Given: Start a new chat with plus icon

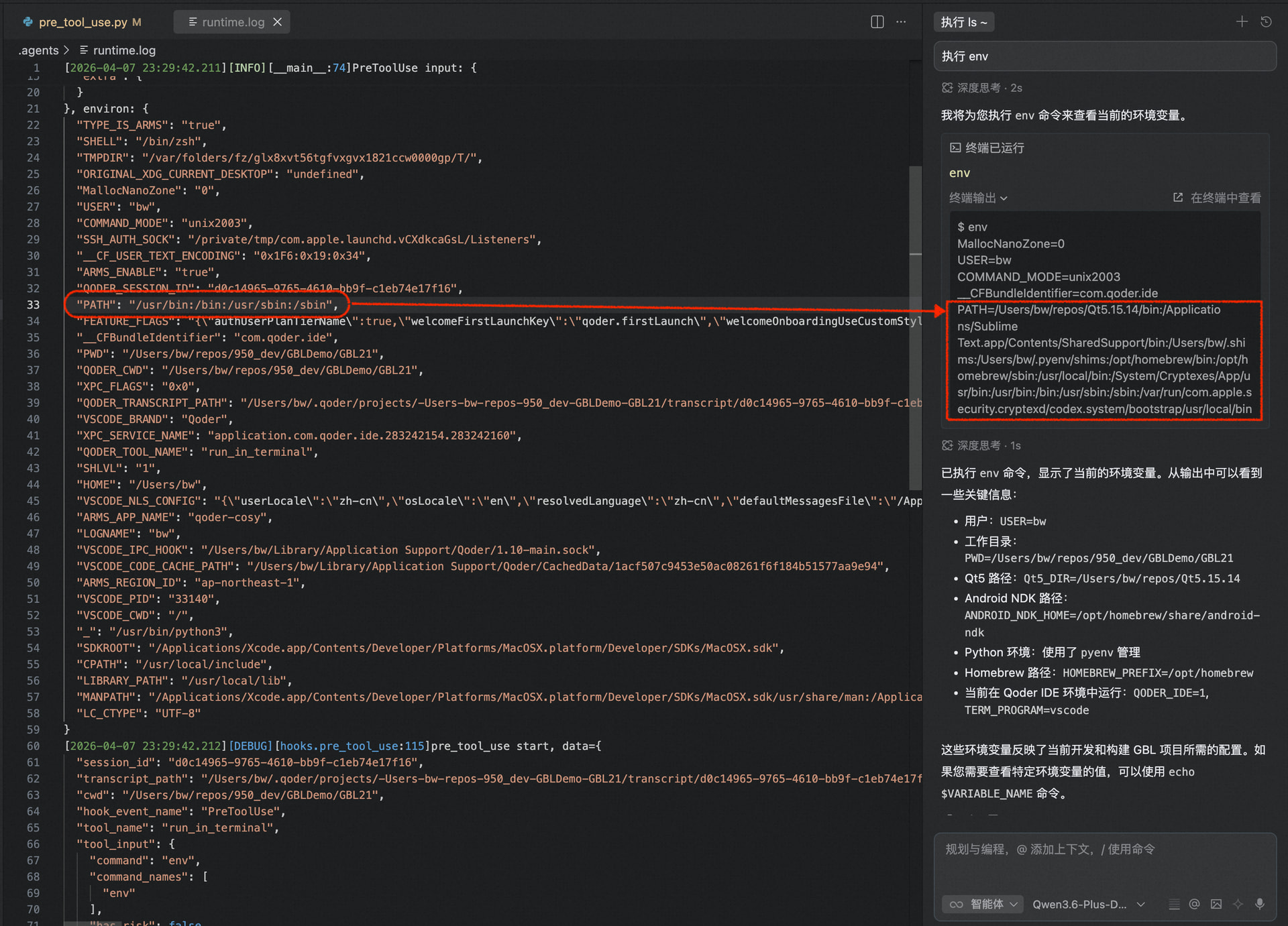Looking at the screenshot, I should [x=1242, y=21].
